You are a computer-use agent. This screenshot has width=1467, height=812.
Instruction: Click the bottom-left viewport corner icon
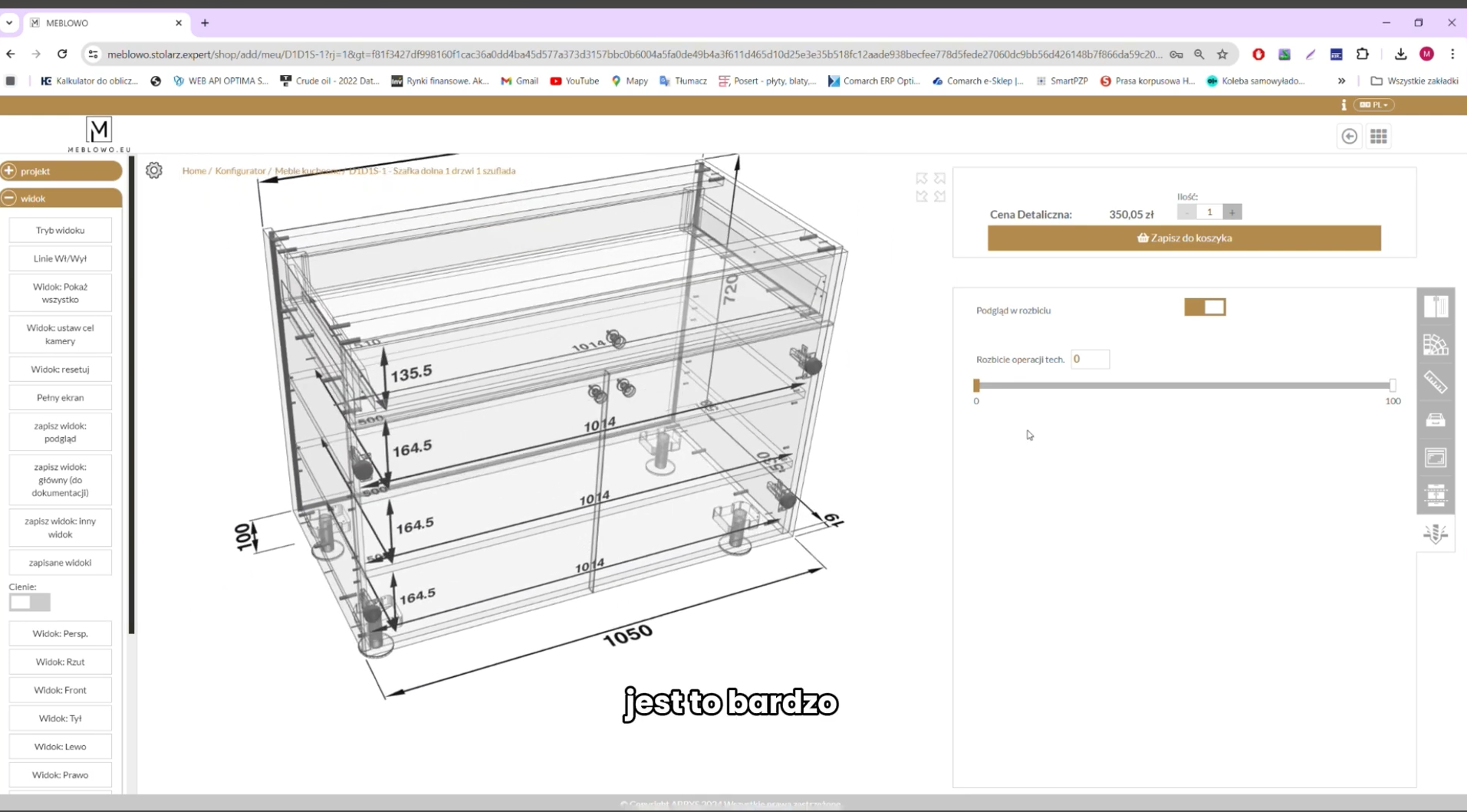point(921,196)
